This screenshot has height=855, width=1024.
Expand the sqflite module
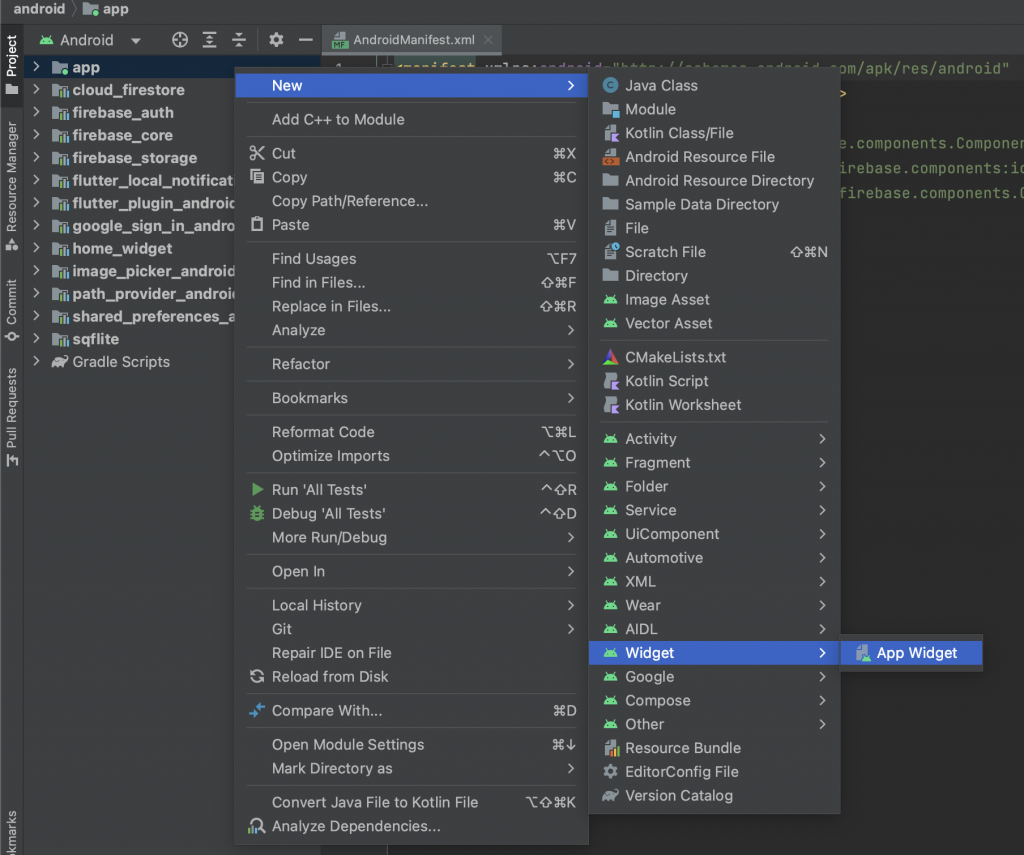[x=37, y=338]
